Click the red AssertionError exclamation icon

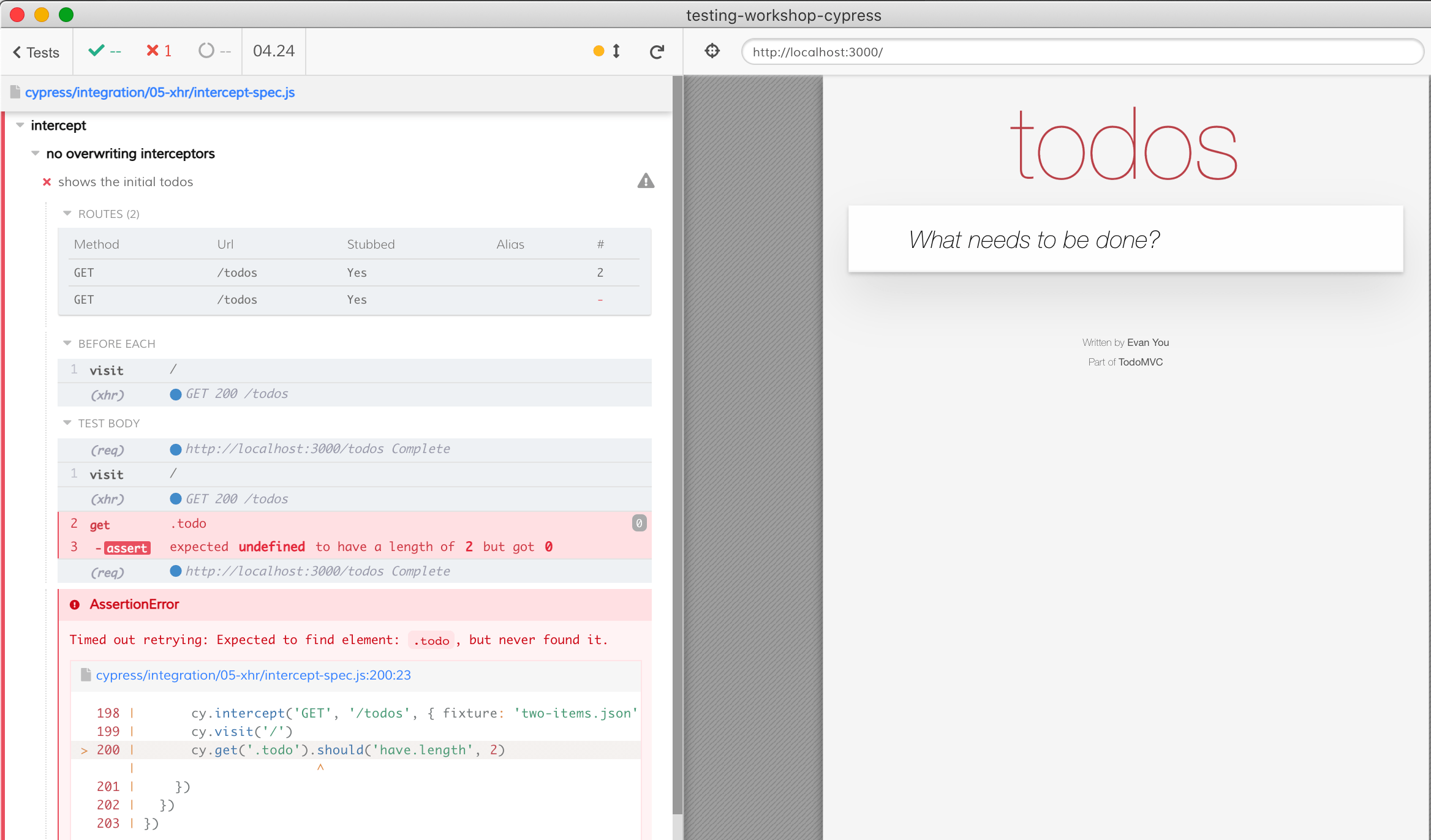coord(75,605)
